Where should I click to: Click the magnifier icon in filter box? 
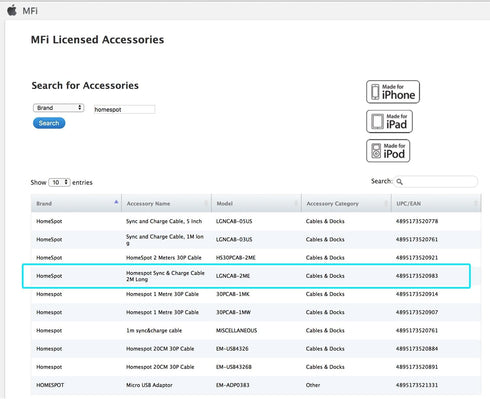(400, 182)
